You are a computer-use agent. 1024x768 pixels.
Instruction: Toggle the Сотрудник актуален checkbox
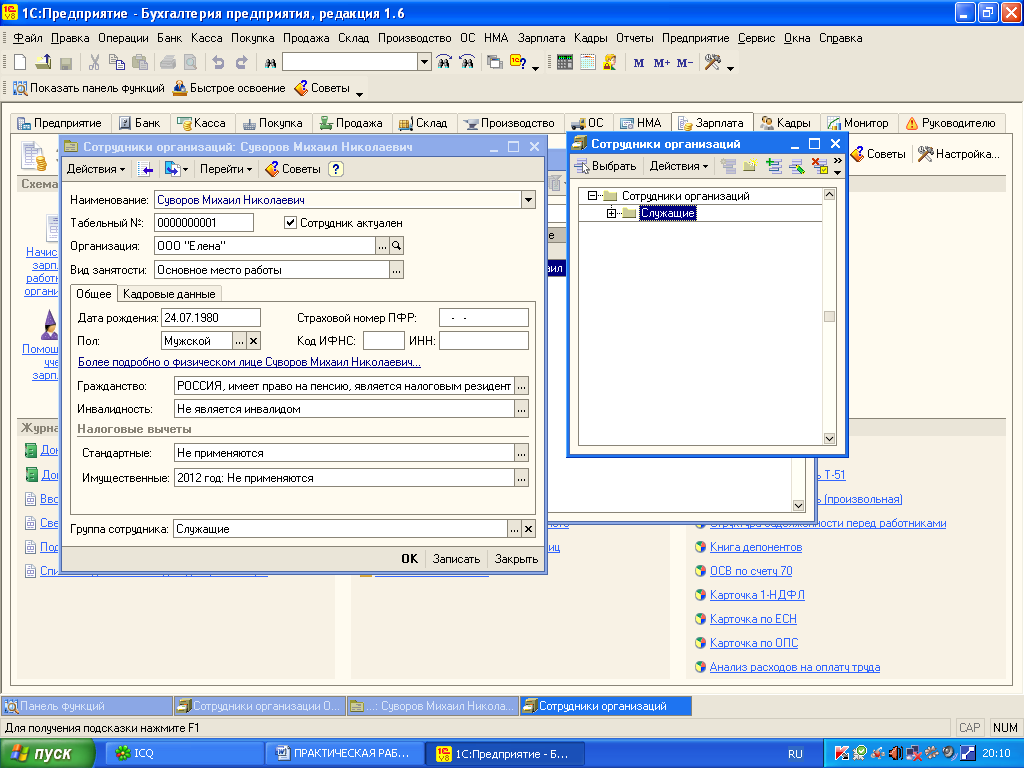pos(291,223)
